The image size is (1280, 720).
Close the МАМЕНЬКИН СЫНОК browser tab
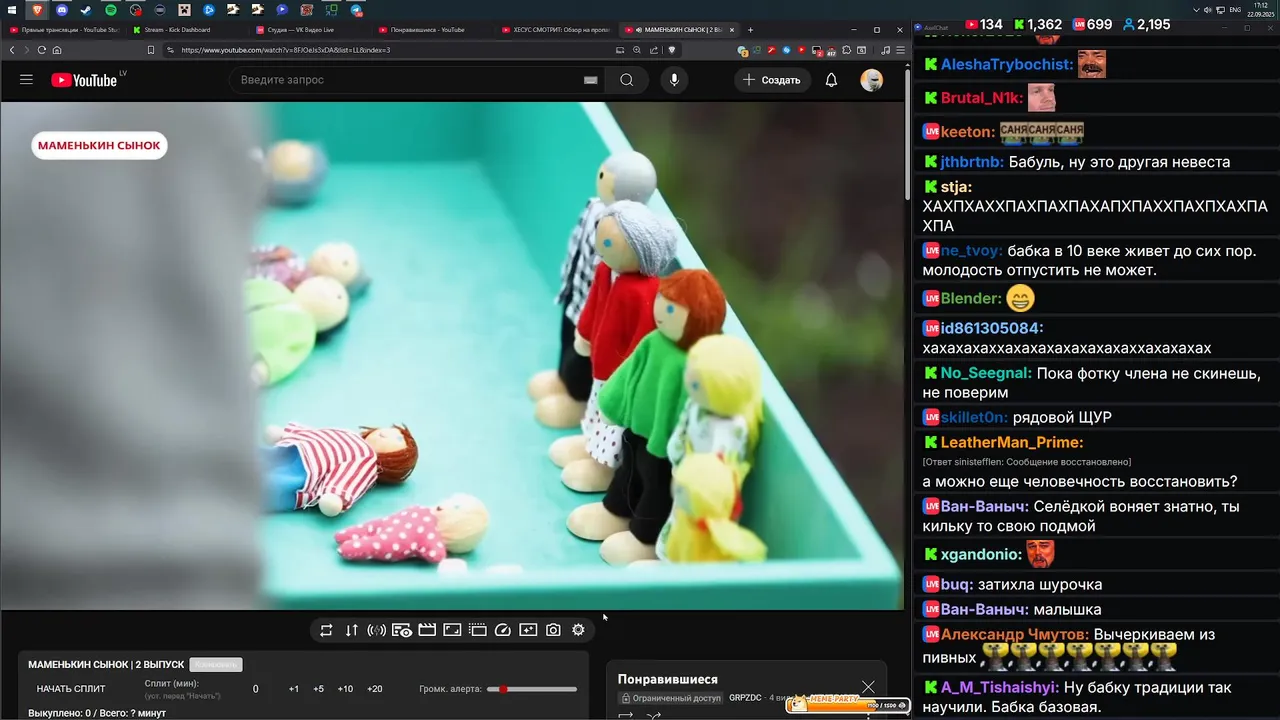732,30
